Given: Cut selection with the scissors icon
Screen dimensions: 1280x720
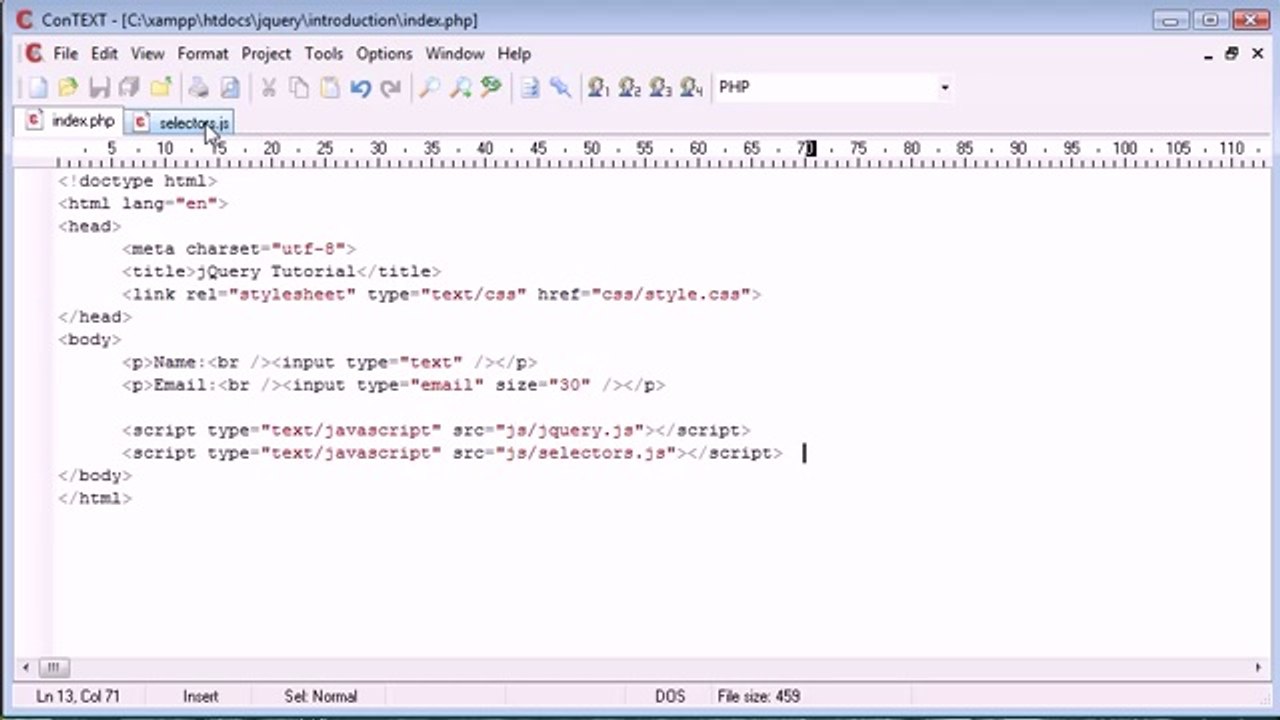Looking at the screenshot, I should click(268, 88).
